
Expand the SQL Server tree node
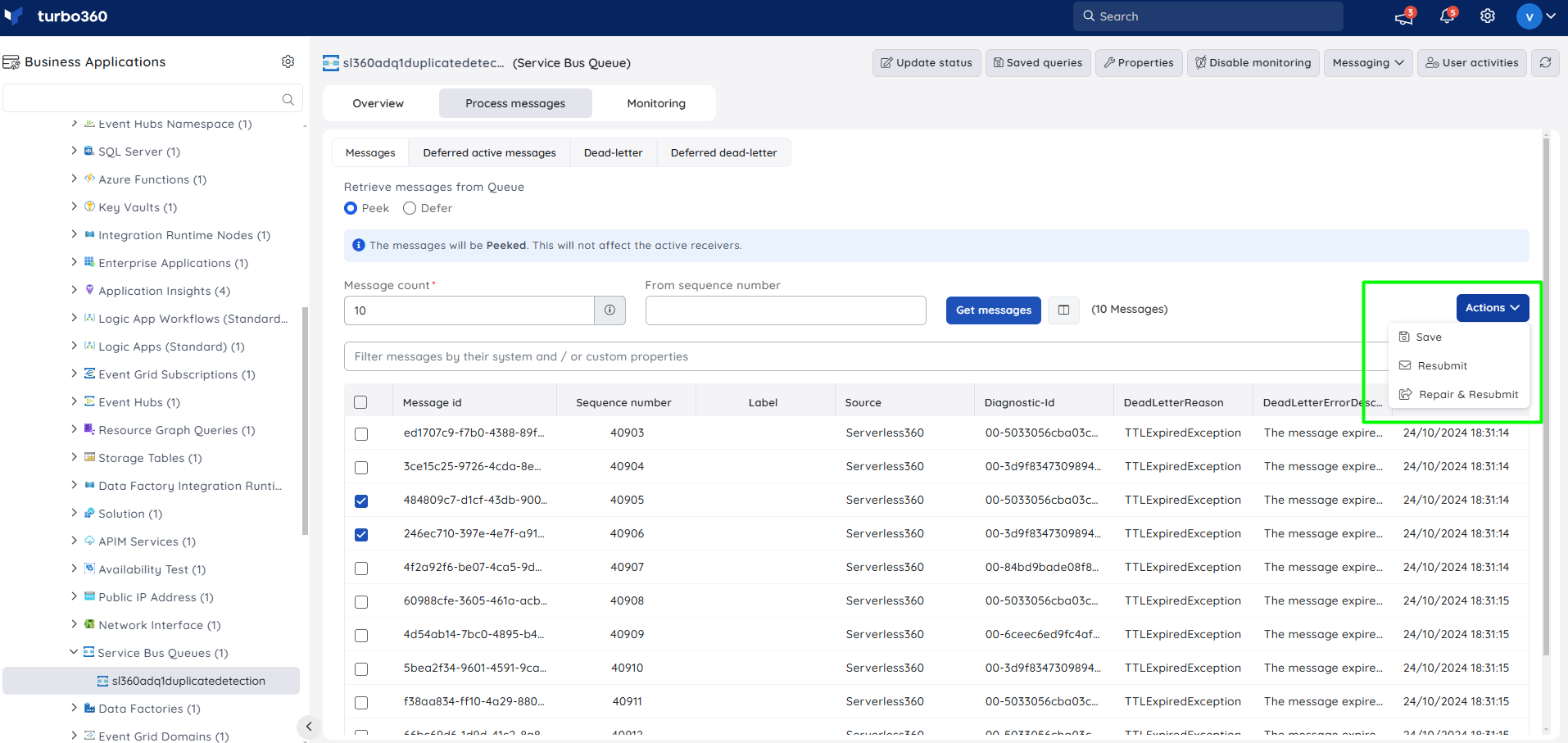tap(75, 151)
